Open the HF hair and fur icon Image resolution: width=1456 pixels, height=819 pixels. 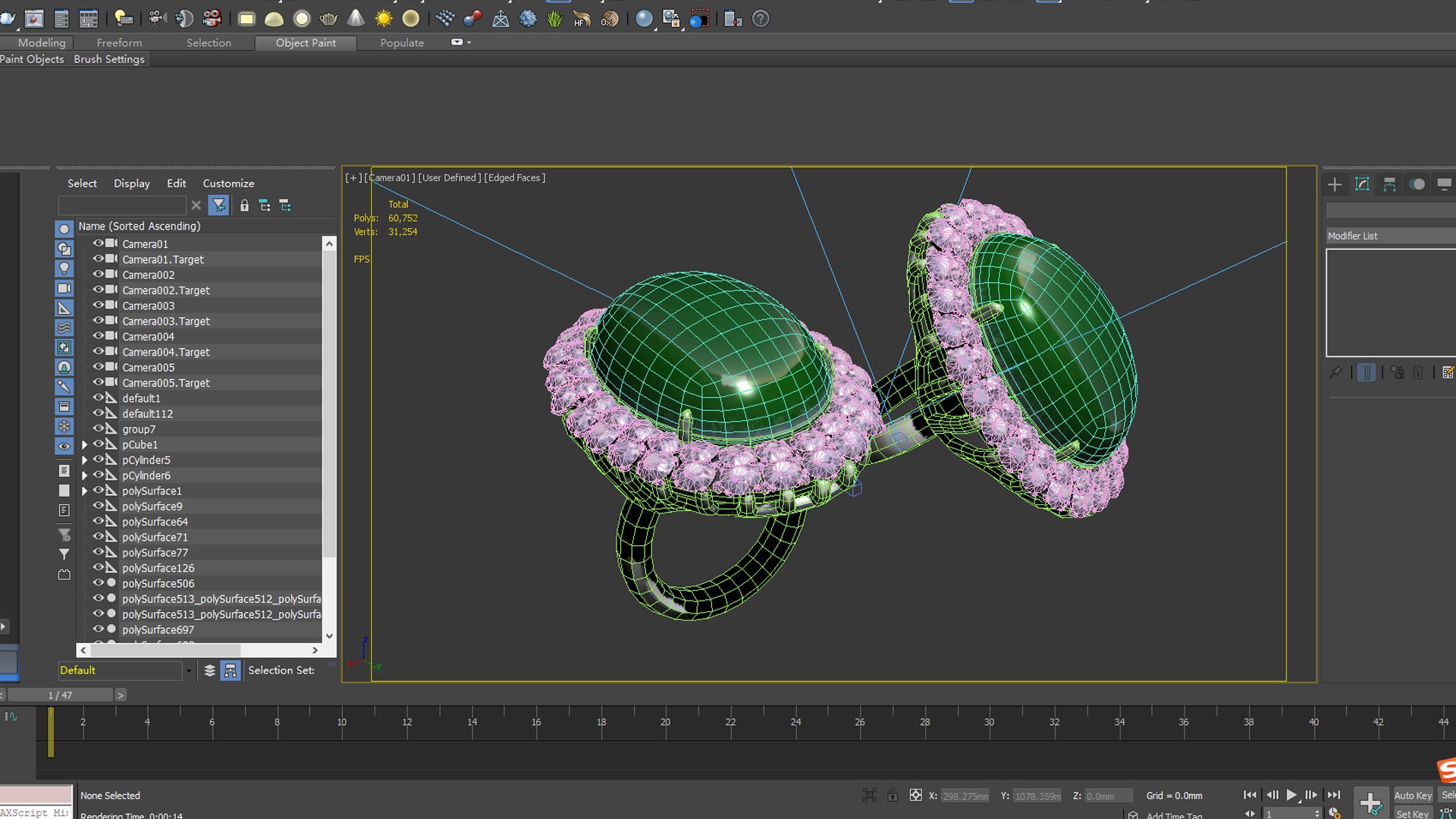(x=582, y=18)
